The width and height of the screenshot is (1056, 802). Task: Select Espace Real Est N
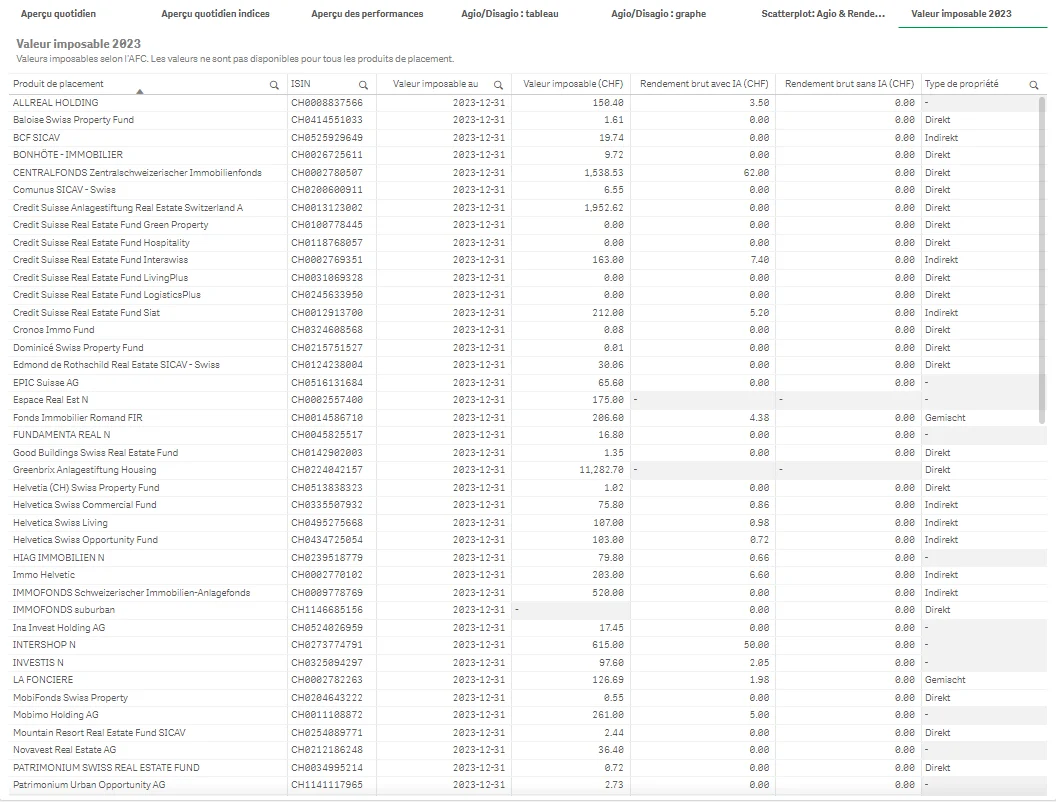click(51, 400)
